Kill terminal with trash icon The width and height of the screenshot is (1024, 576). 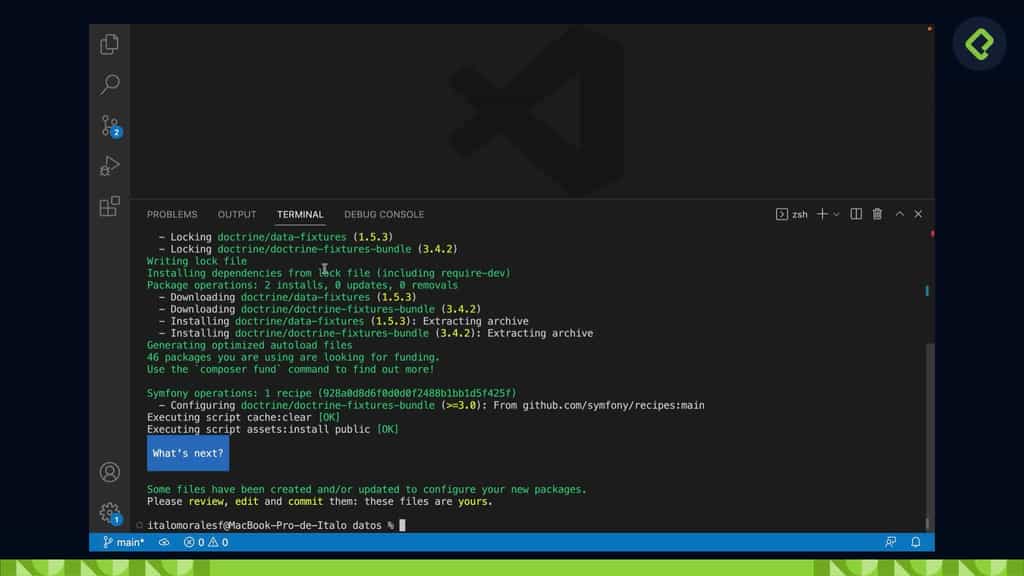pos(878,214)
